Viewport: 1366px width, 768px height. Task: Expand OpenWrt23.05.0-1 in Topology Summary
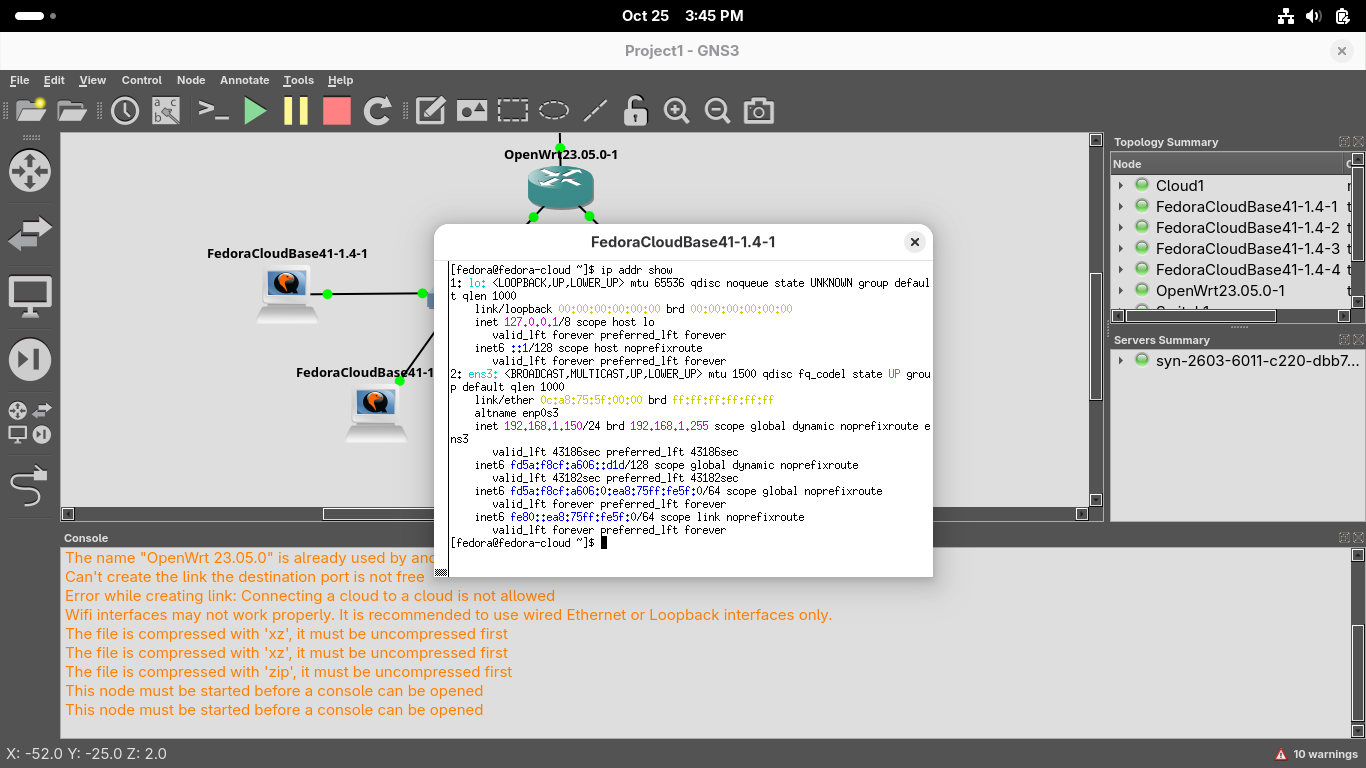tap(1121, 291)
